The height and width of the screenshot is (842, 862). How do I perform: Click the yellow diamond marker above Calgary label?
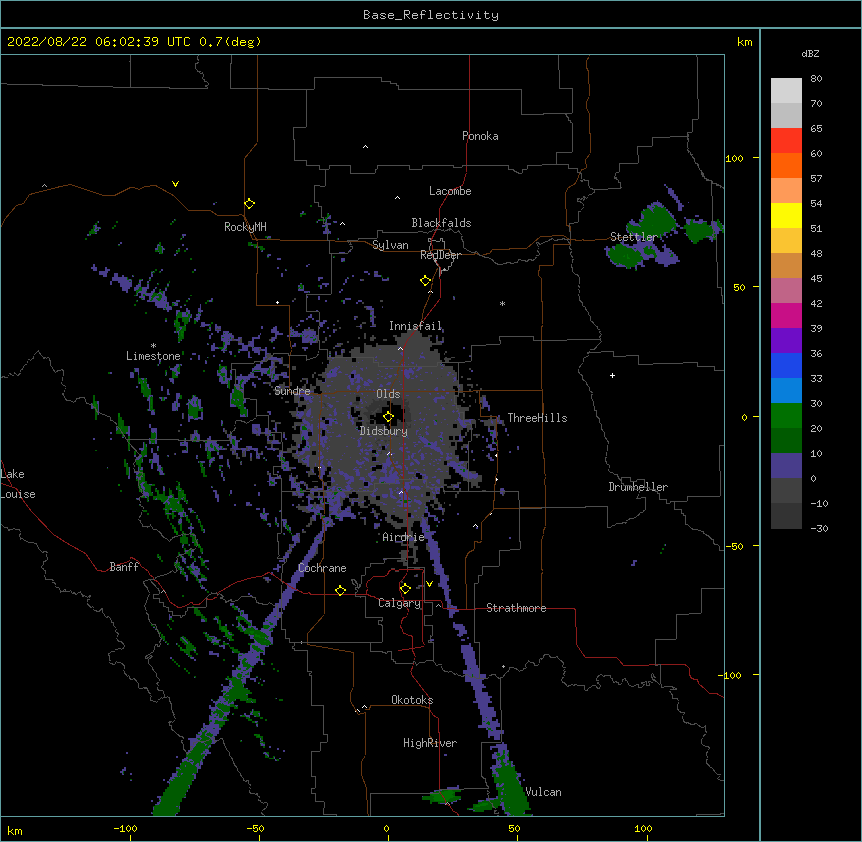tap(405, 589)
